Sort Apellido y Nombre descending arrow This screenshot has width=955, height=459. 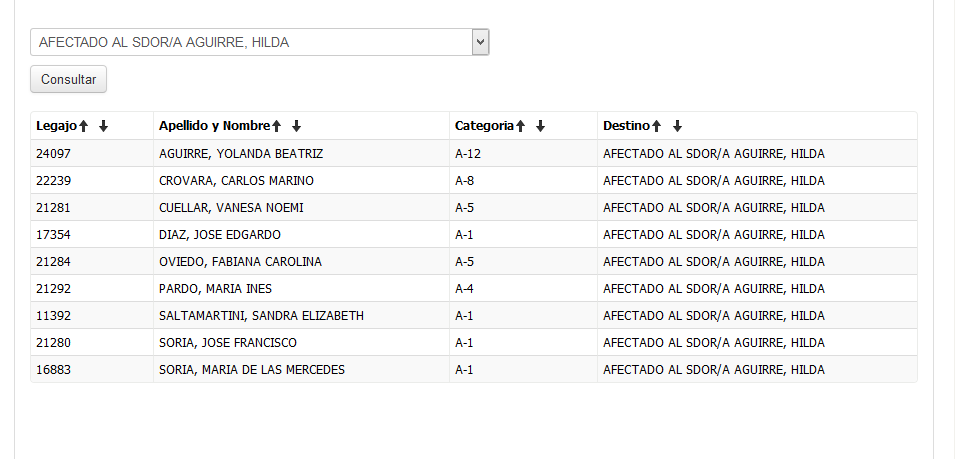click(x=296, y=126)
